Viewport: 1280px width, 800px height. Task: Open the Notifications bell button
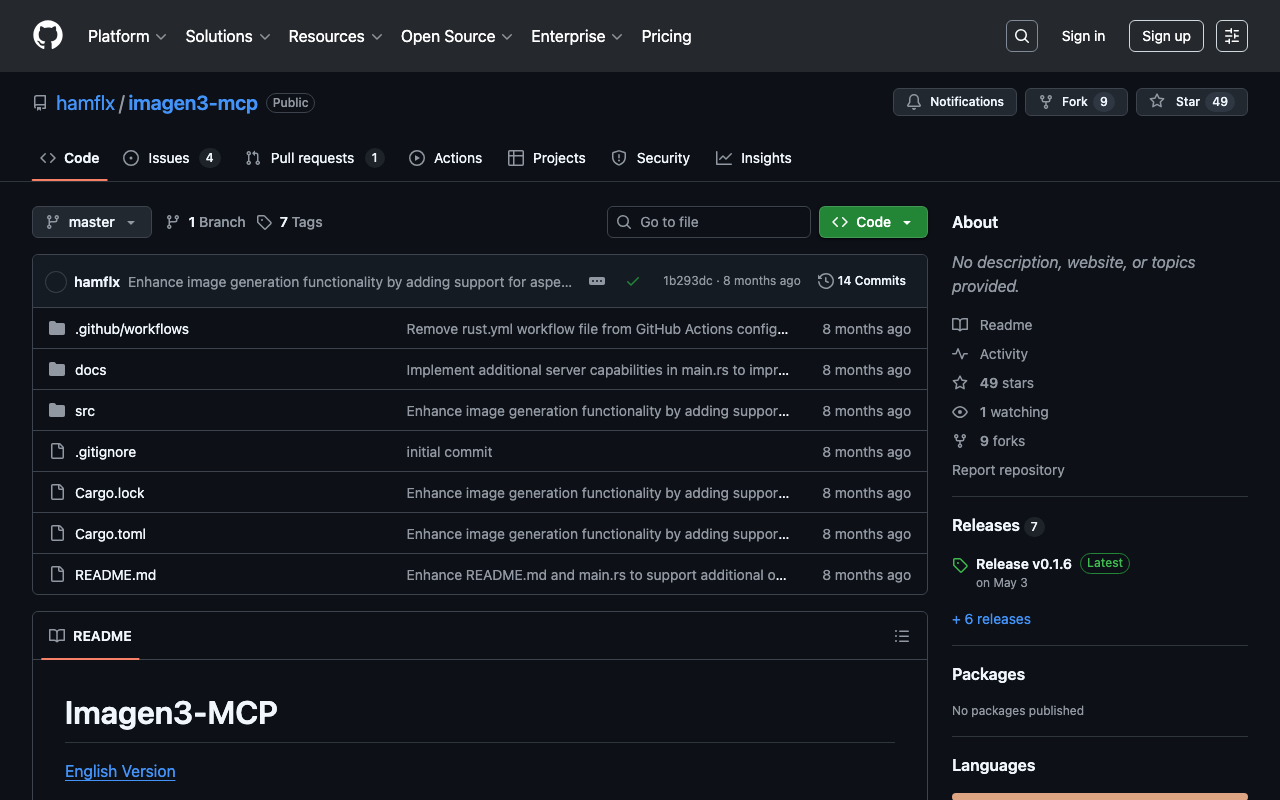click(954, 102)
